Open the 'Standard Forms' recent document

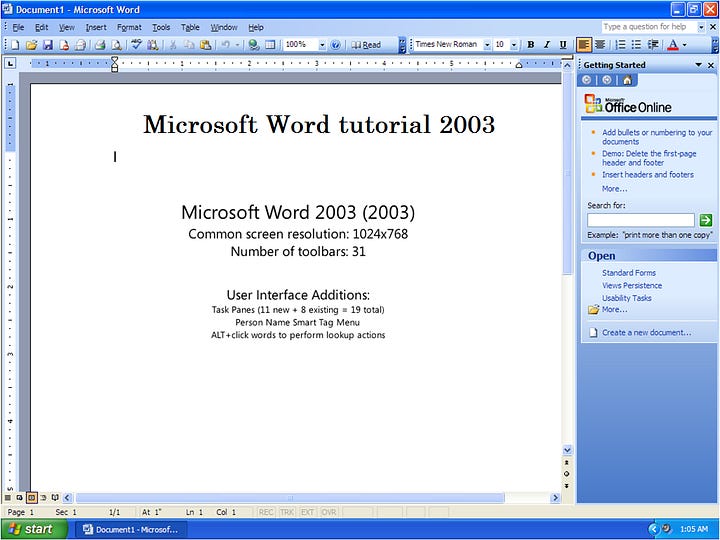pyautogui.click(x=629, y=273)
